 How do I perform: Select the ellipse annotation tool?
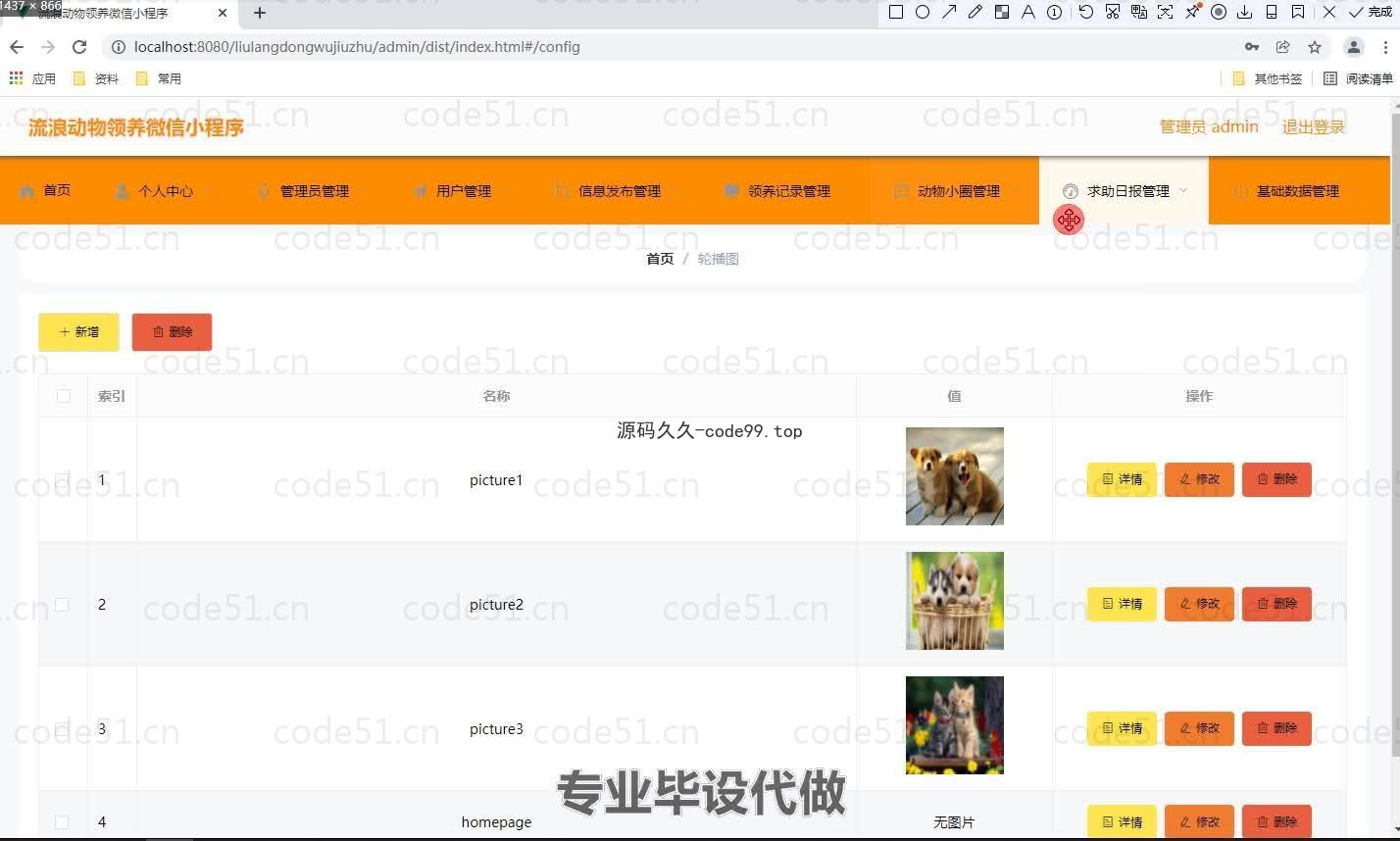[x=923, y=13]
